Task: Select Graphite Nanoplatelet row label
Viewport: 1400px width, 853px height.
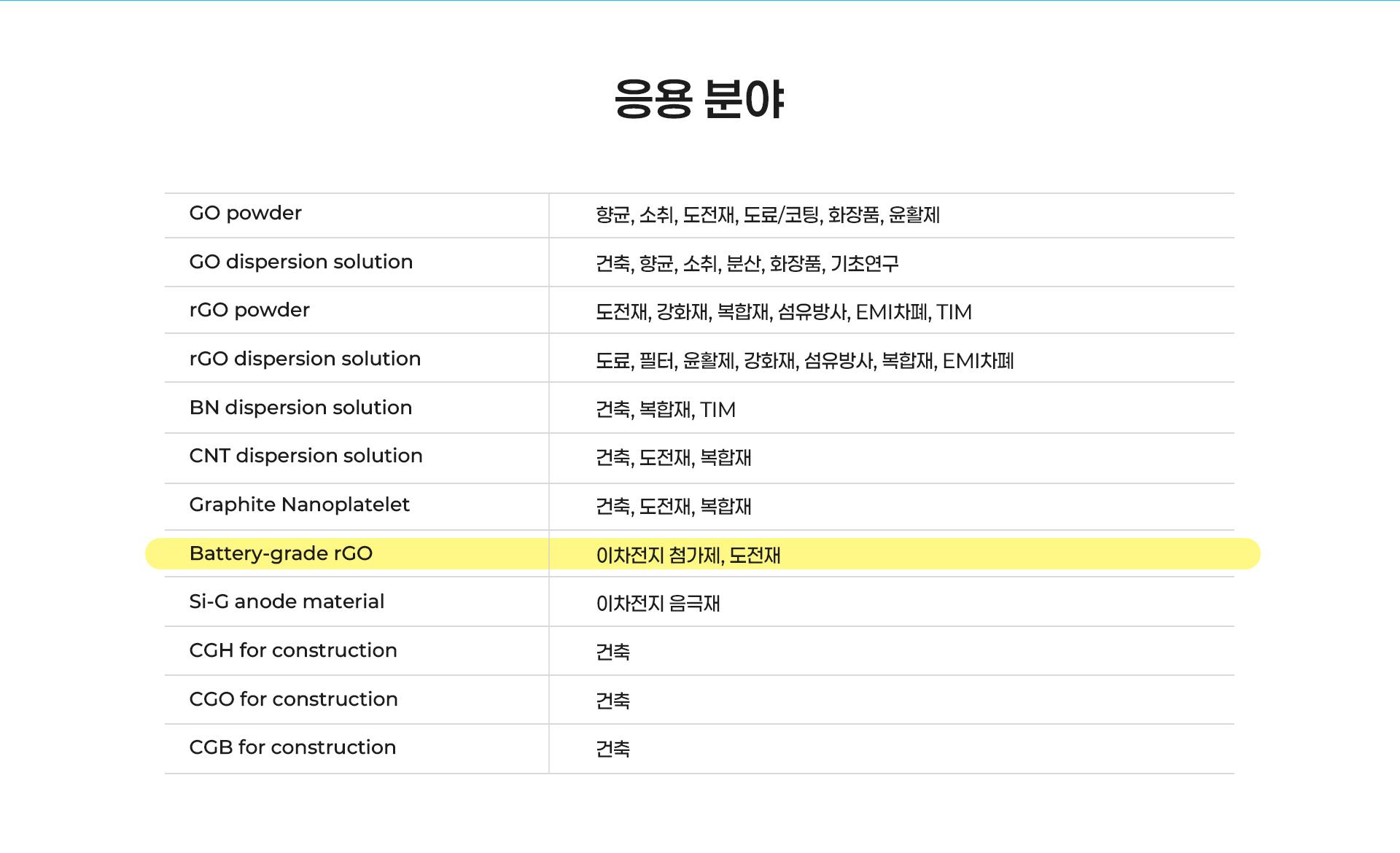Action: tap(299, 505)
